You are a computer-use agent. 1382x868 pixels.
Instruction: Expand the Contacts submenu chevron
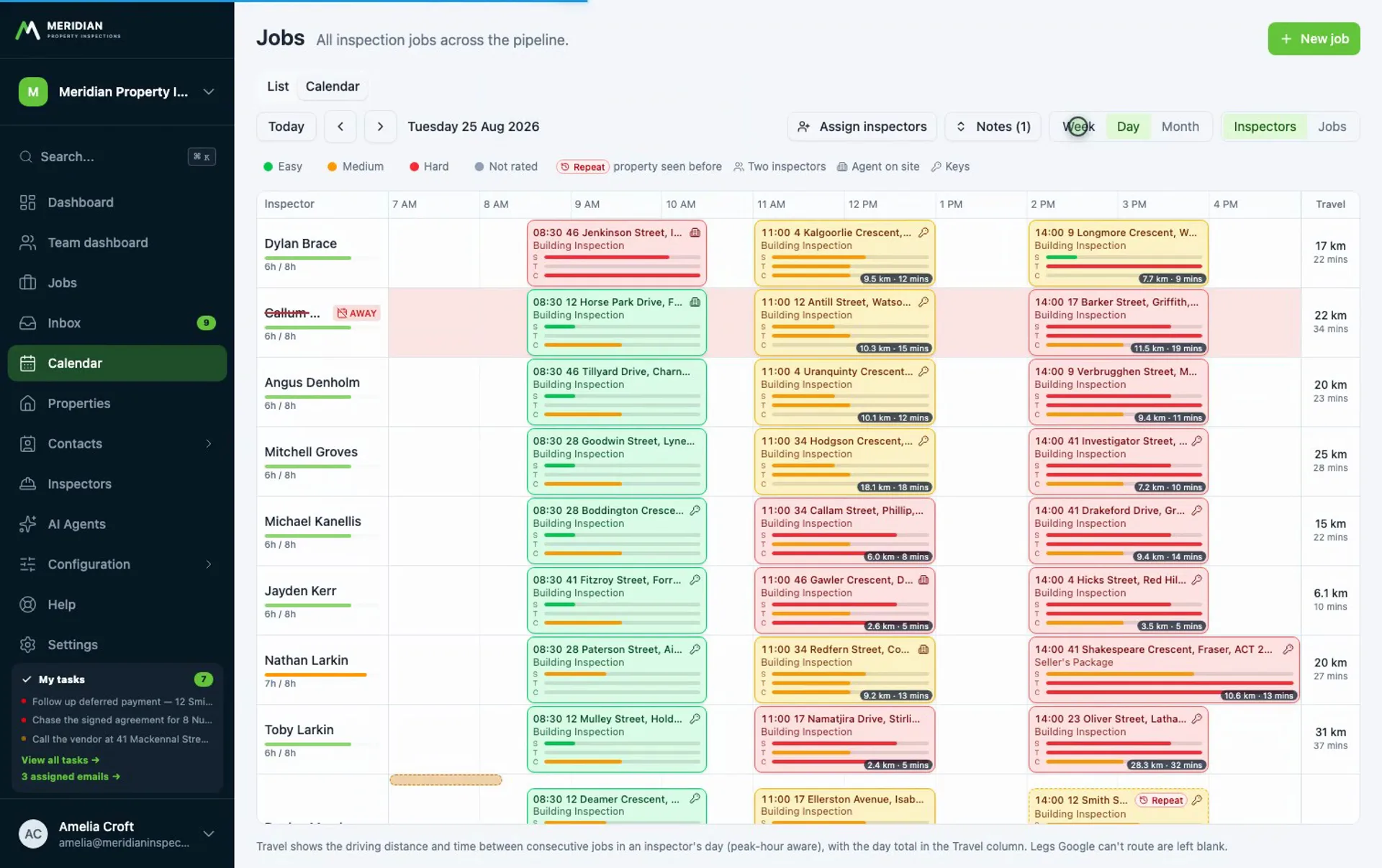point(209,444)
